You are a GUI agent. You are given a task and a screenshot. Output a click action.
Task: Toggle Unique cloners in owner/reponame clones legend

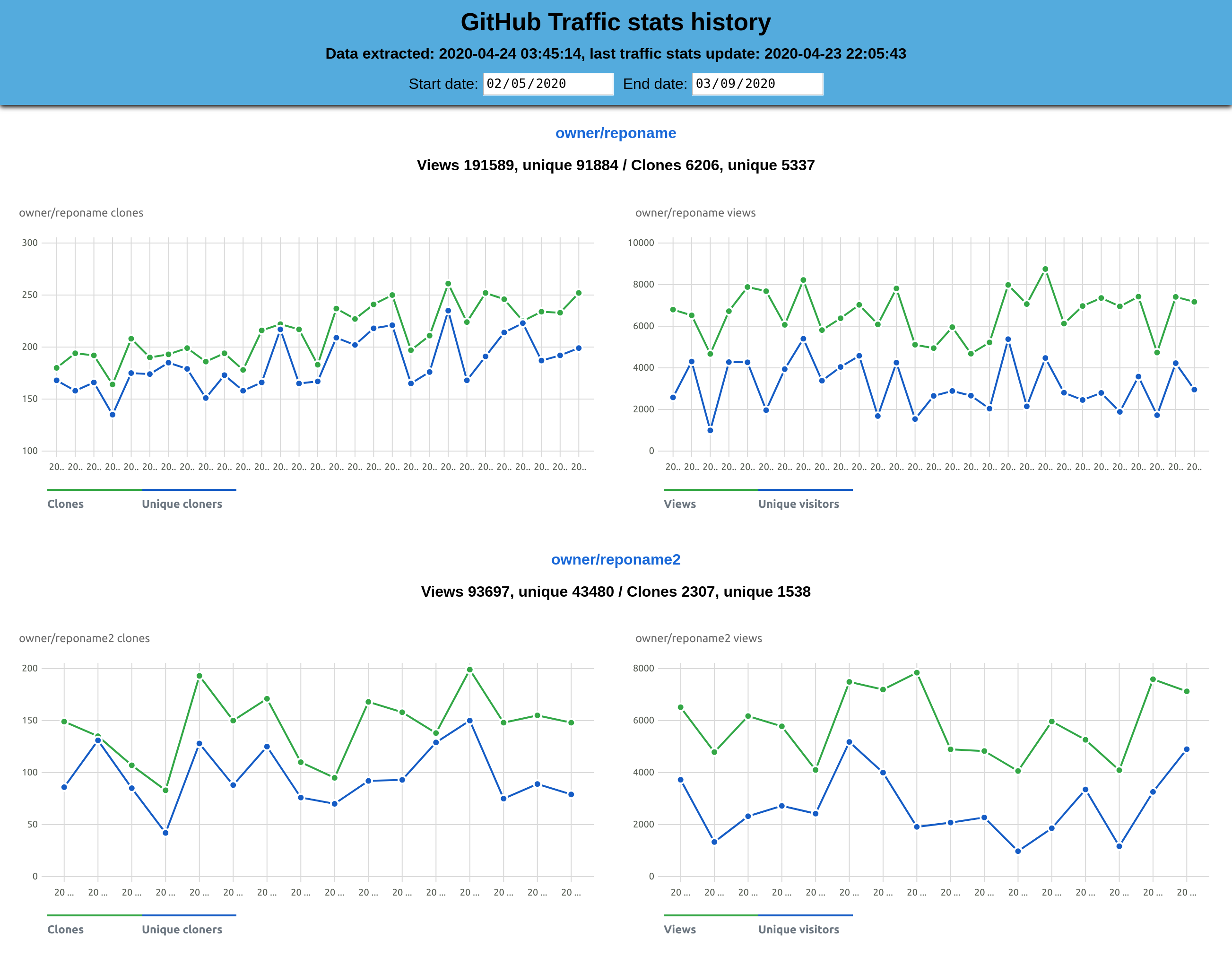tap(182, 504)
